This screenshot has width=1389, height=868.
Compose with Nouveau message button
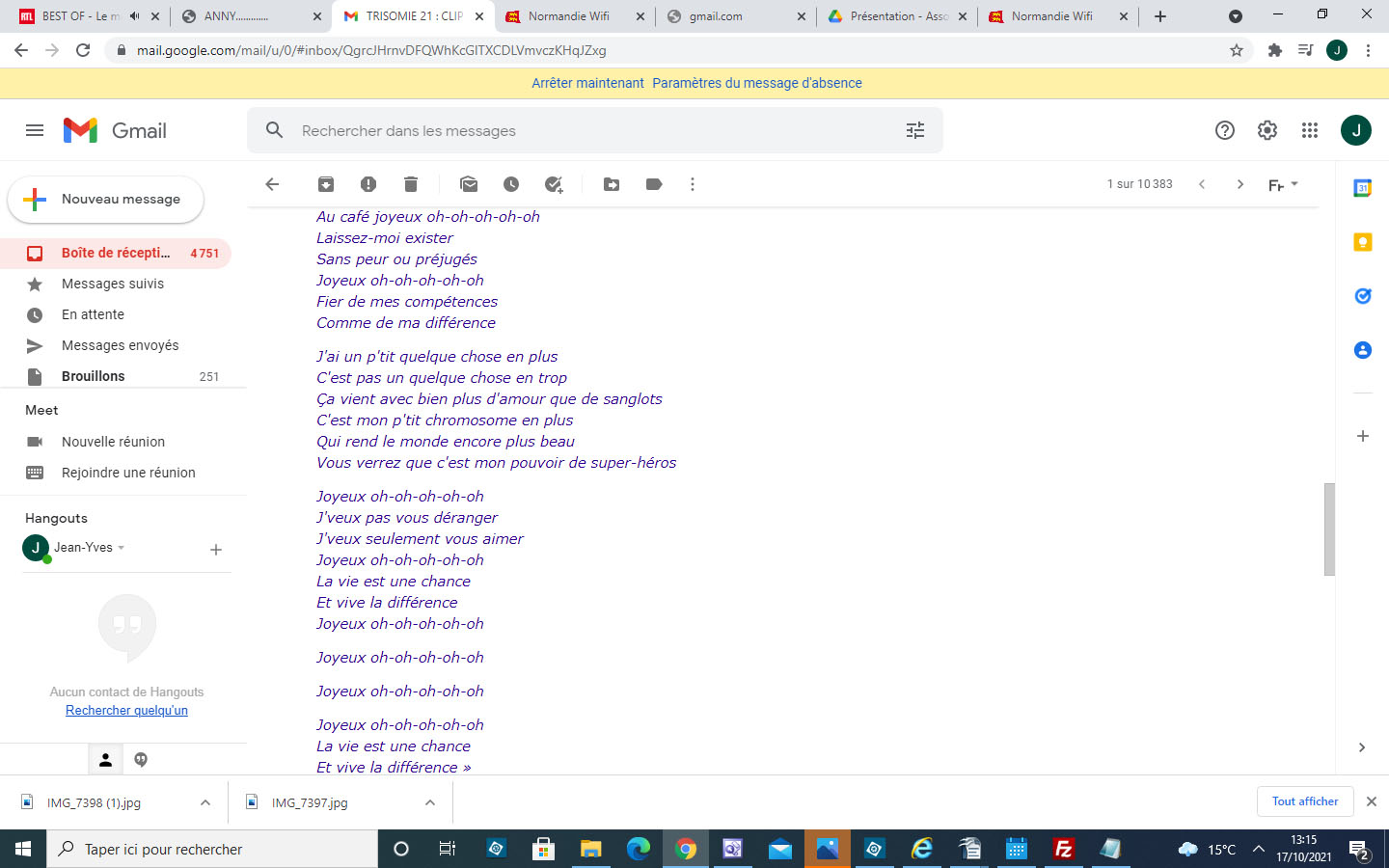click(x=106, y=200)
